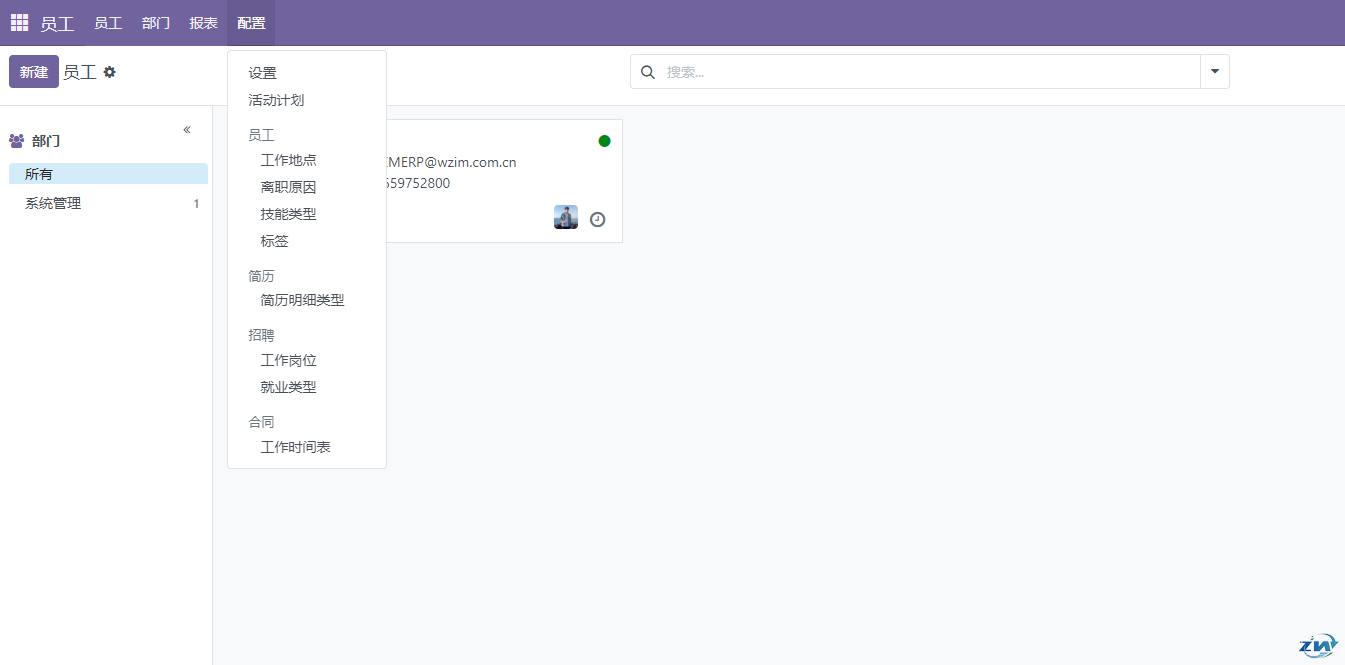The width and height of the screenshot is (1345, 665).
Task: Click the ZW logo in bottom corner
Action: (1317, 645)
